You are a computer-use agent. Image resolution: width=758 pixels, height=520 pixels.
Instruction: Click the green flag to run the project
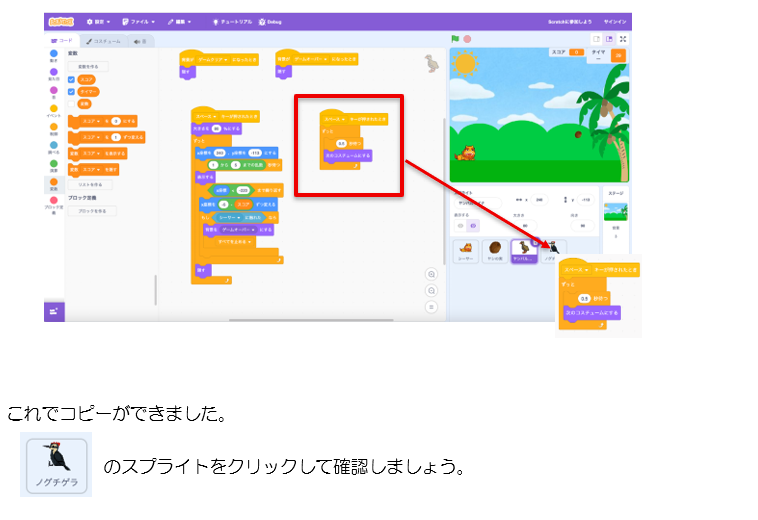coord(455,39)
